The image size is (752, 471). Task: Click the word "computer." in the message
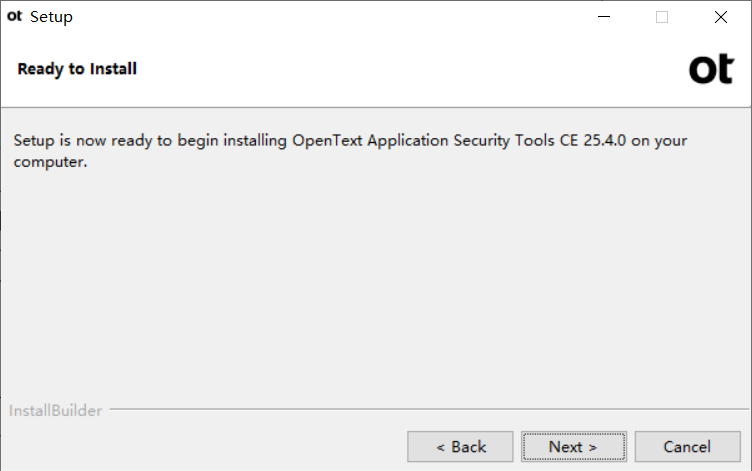click(x=50, y=162)
